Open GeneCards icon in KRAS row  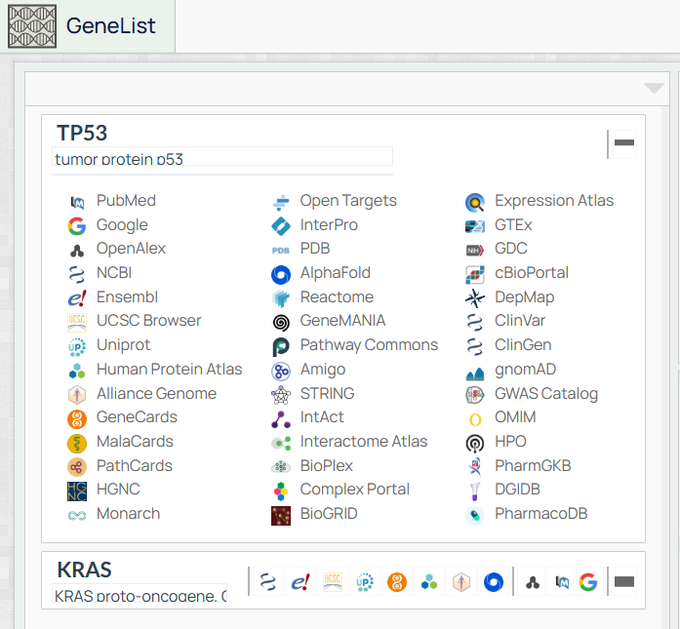click(x=397, y=582)
